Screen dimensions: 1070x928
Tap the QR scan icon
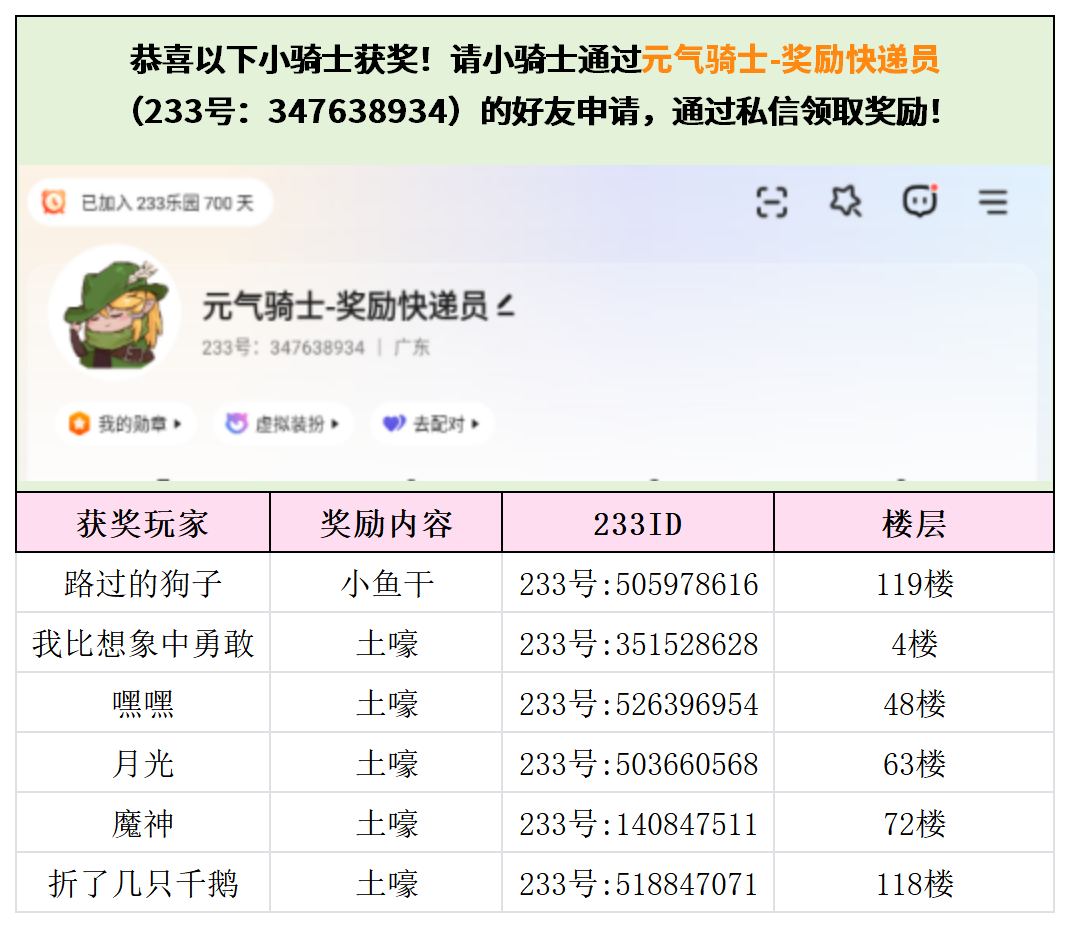tap(771, 203)
